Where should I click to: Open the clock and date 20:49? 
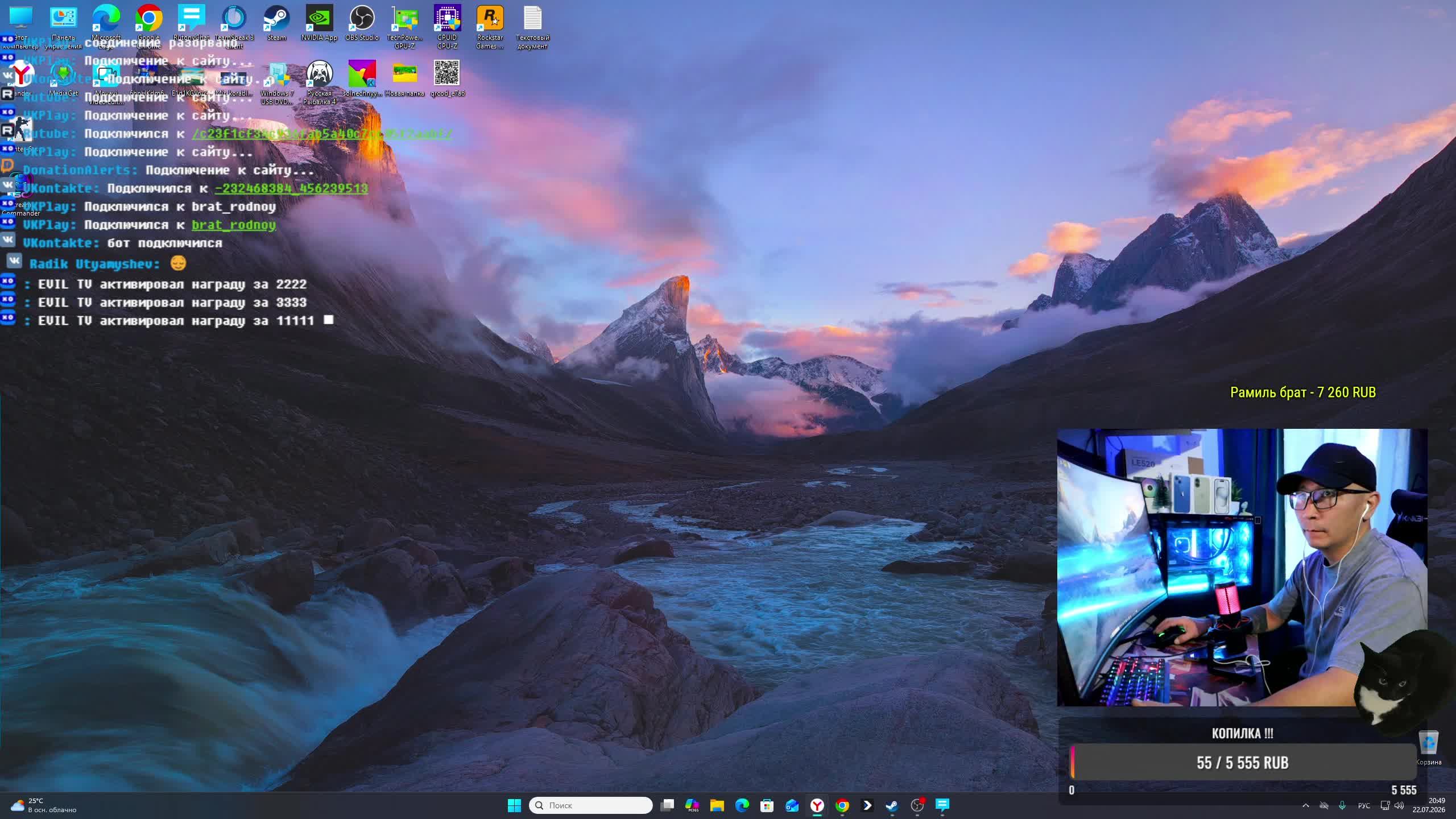tap(1429, 805)
